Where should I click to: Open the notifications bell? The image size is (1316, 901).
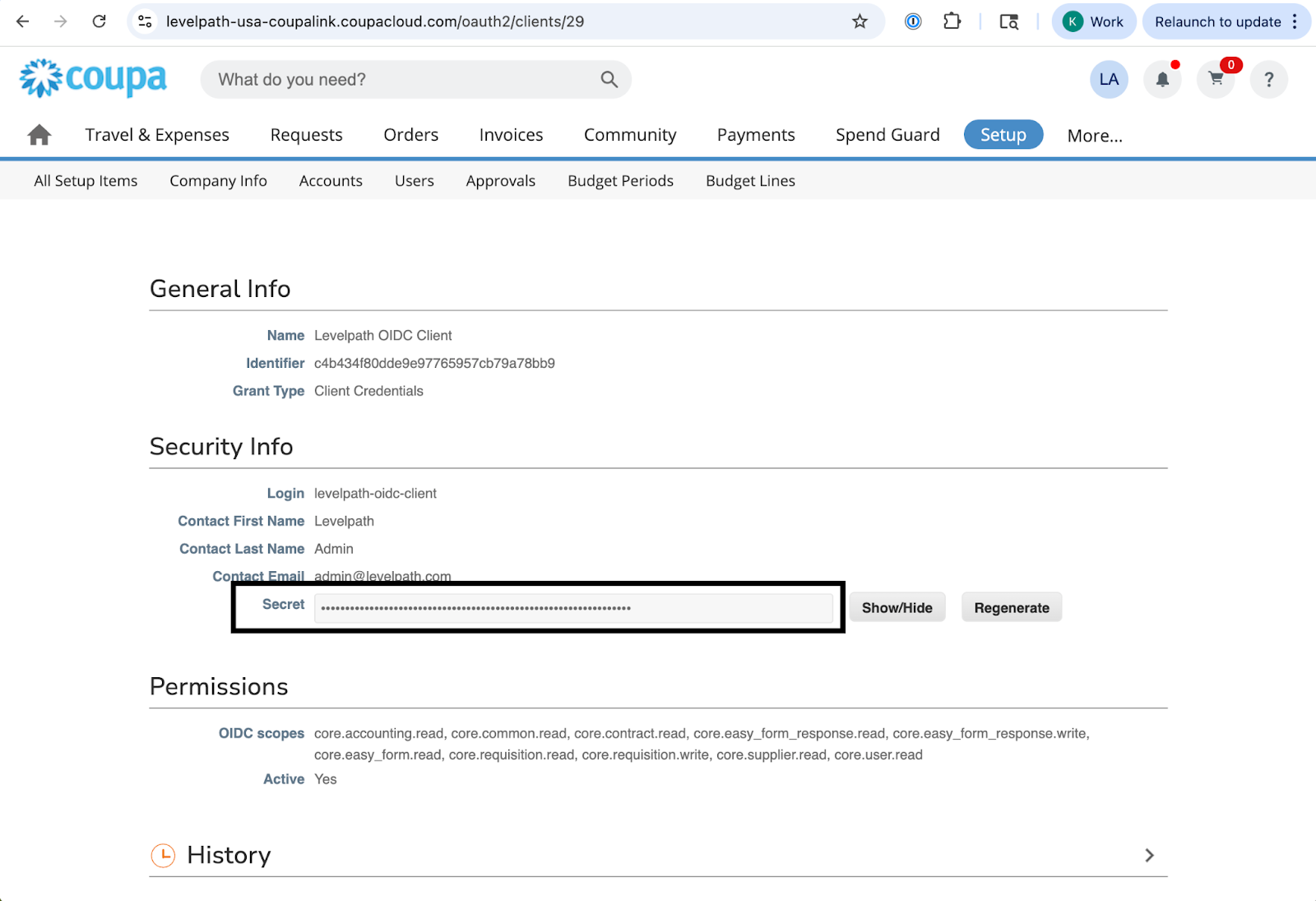point(1162,80)
